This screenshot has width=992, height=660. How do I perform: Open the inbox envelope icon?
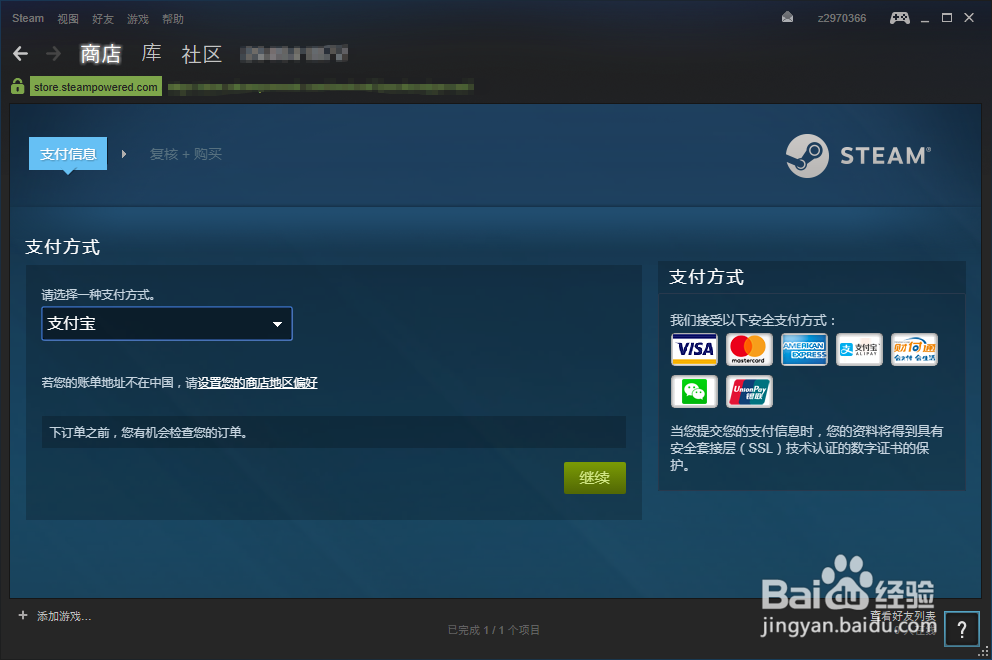[787, 18]
